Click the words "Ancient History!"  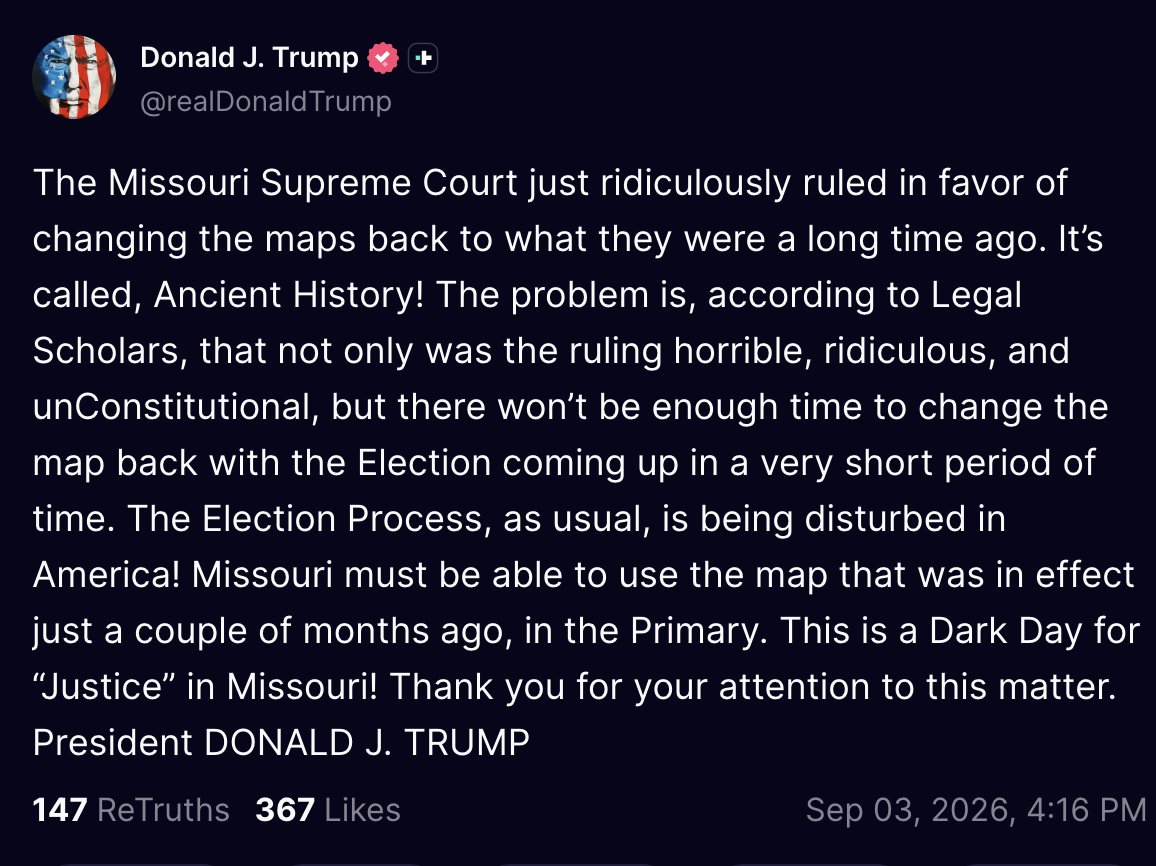tap(289, 295)
